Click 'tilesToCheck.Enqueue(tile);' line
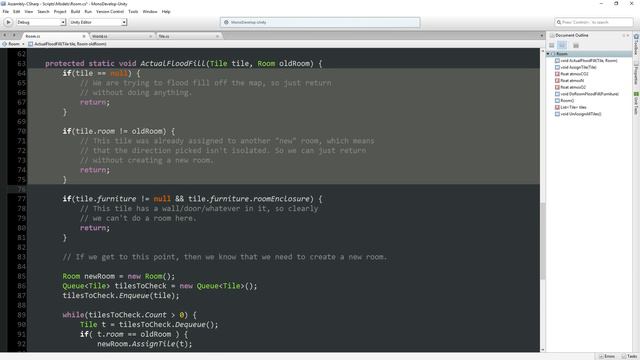Viewport: 640px width, 360px height. coord(121,296)
